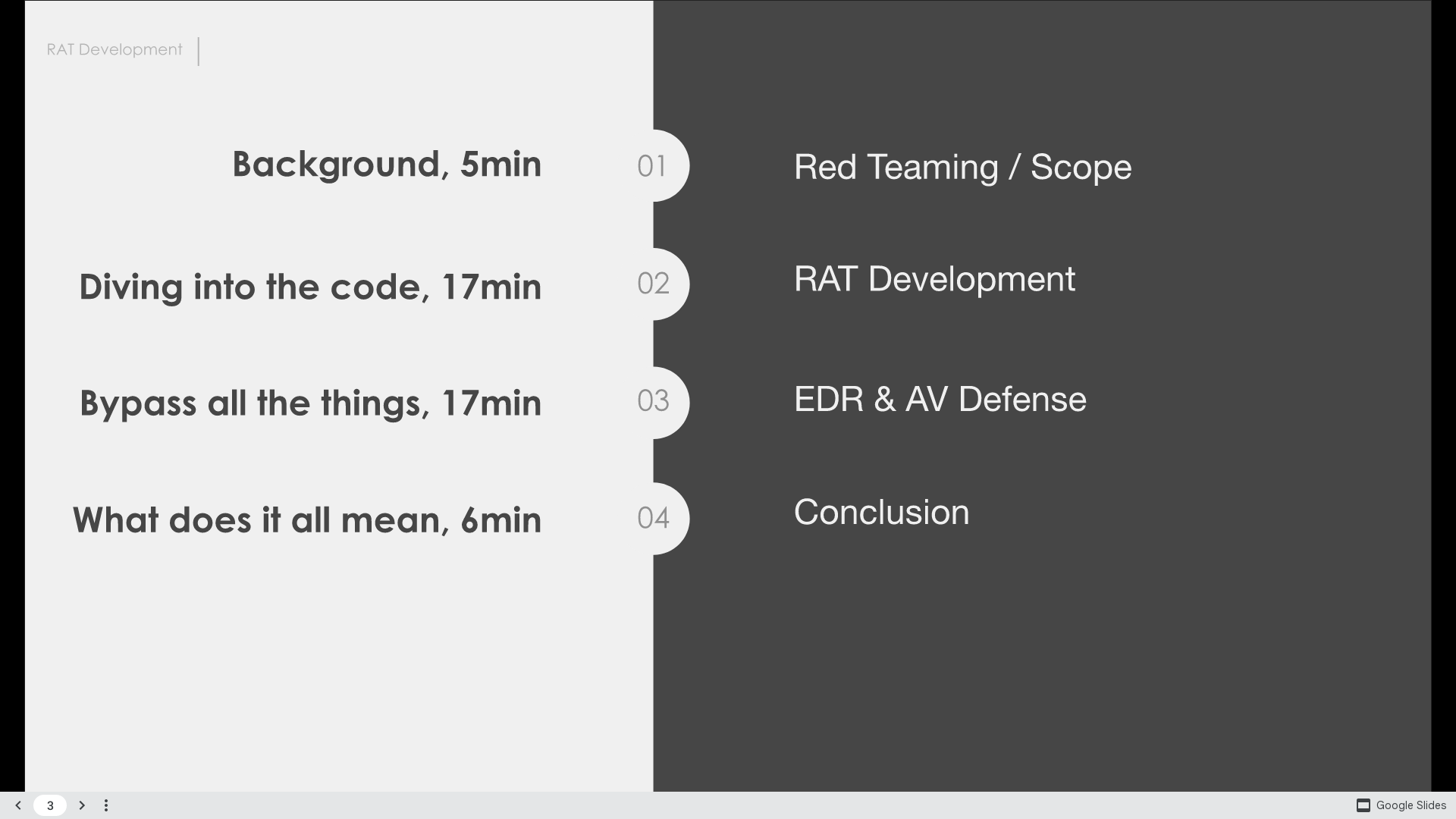Select 'Bypass all the things, 17min'
This screenshot has width=1456, height=819.
pos(310,403)
